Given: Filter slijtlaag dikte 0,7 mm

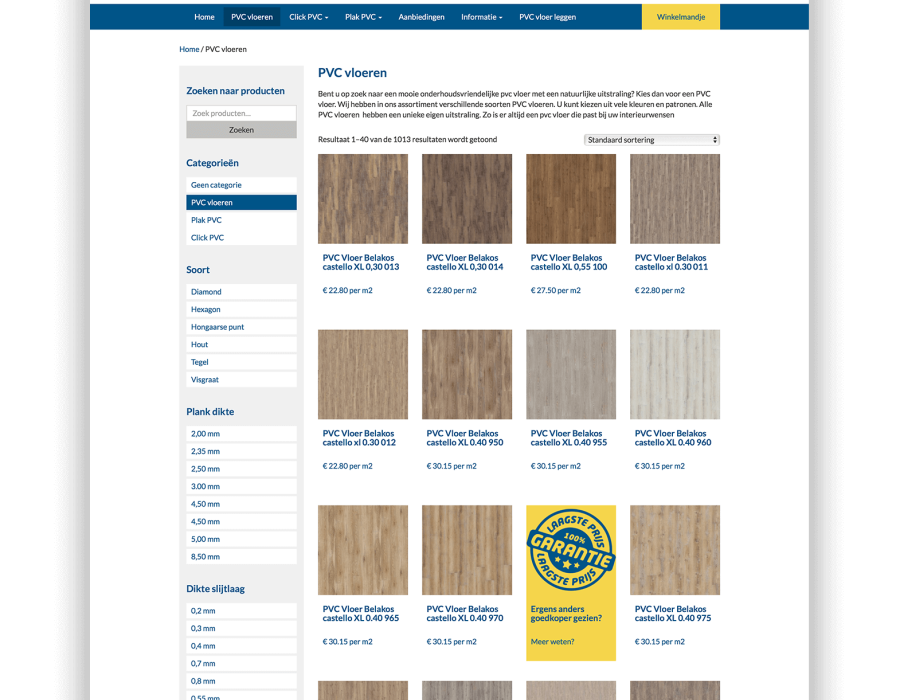Looking at the screenshot, I should point(241,663).
